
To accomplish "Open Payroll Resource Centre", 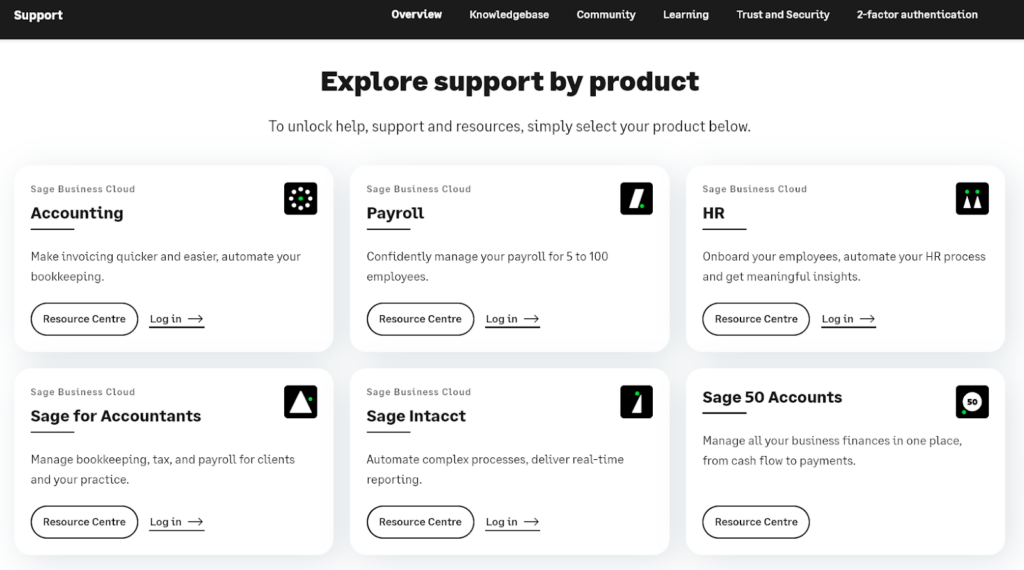I will click(x=420, y=319).
